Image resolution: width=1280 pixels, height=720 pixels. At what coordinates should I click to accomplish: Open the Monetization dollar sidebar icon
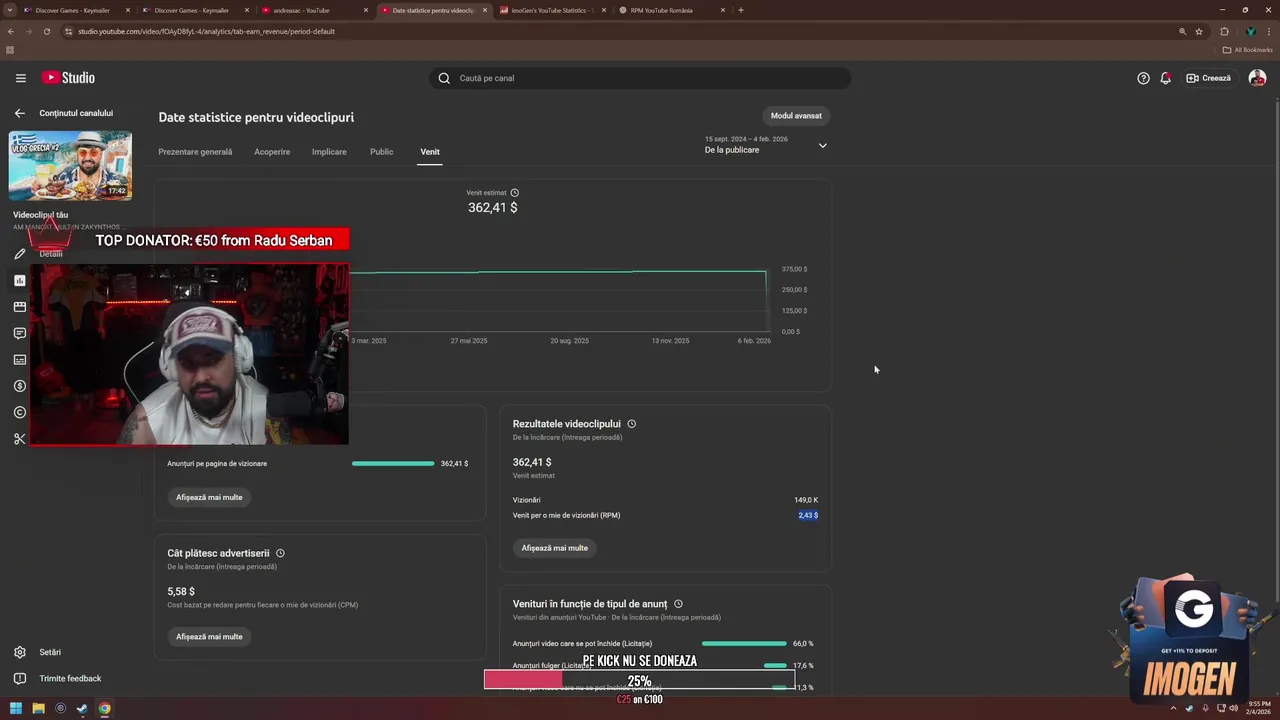click(x=19, y=386)
